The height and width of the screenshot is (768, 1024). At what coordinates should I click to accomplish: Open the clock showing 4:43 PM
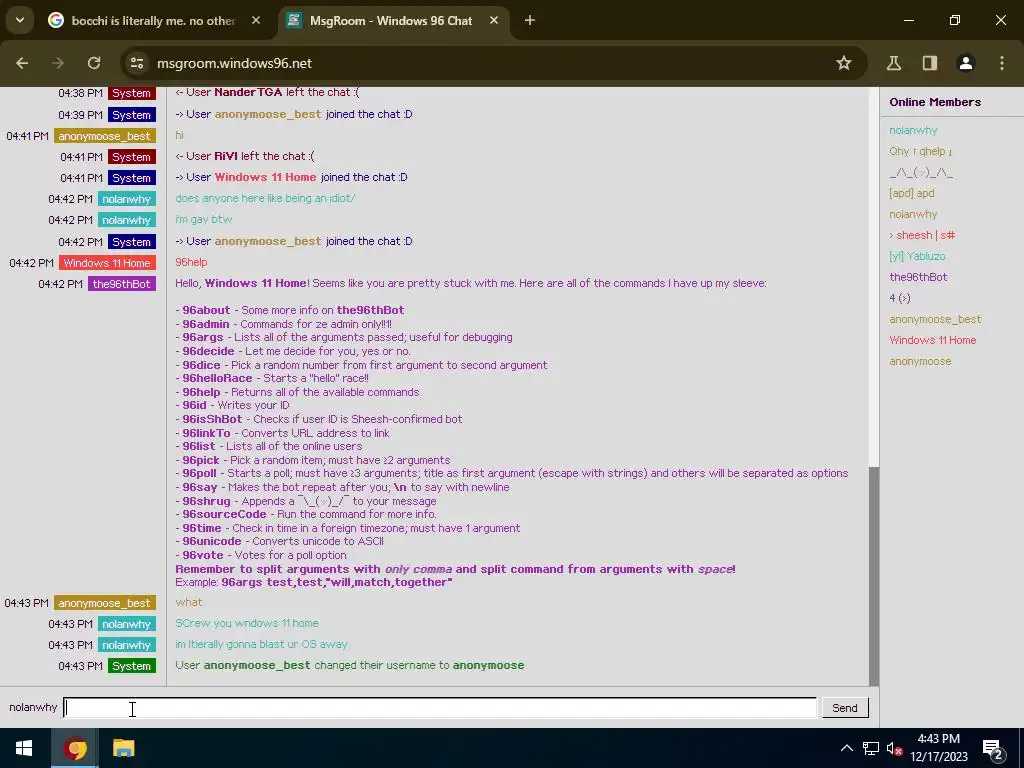point(938,748)
